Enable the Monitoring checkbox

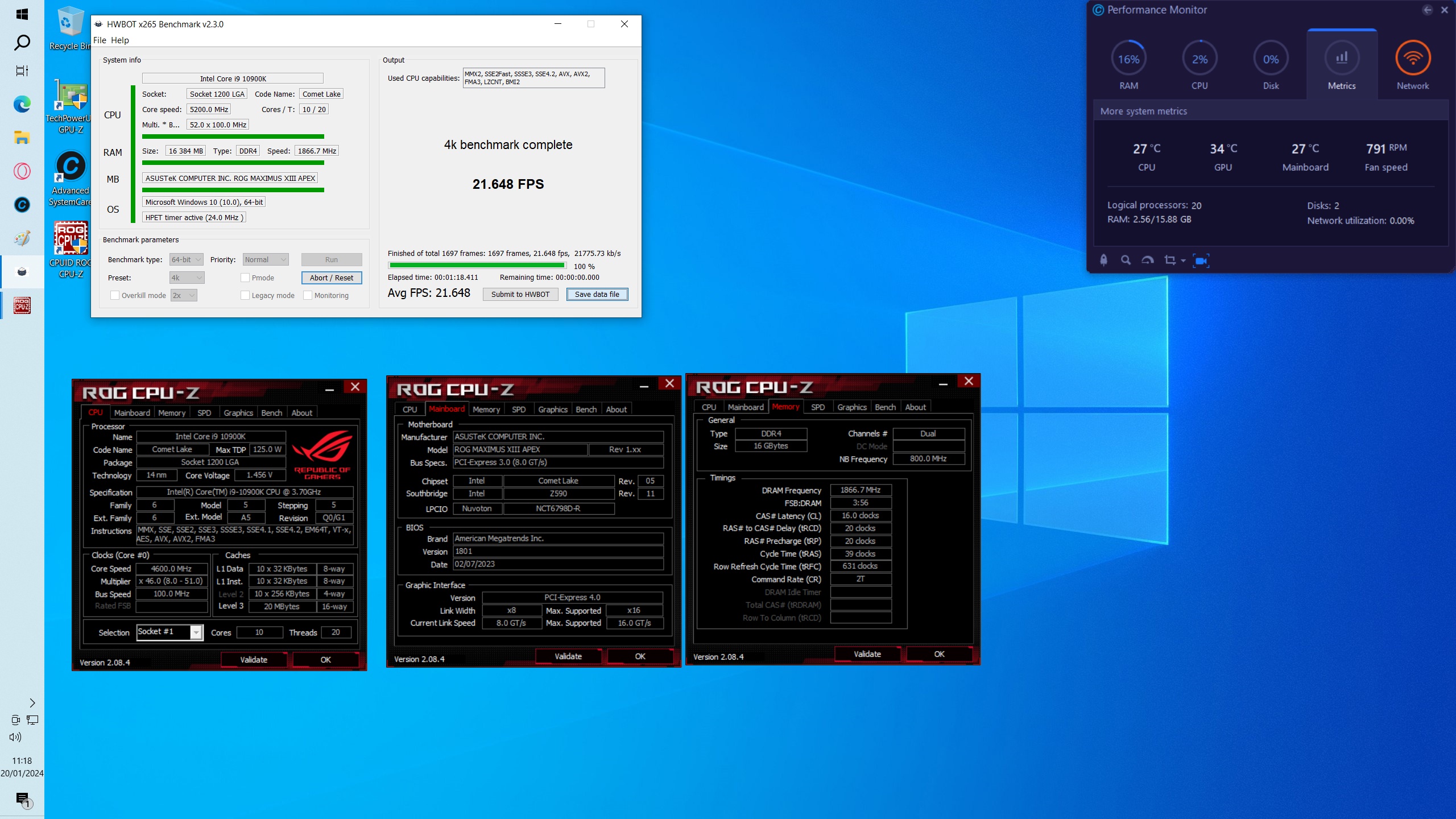click(308, 295)
